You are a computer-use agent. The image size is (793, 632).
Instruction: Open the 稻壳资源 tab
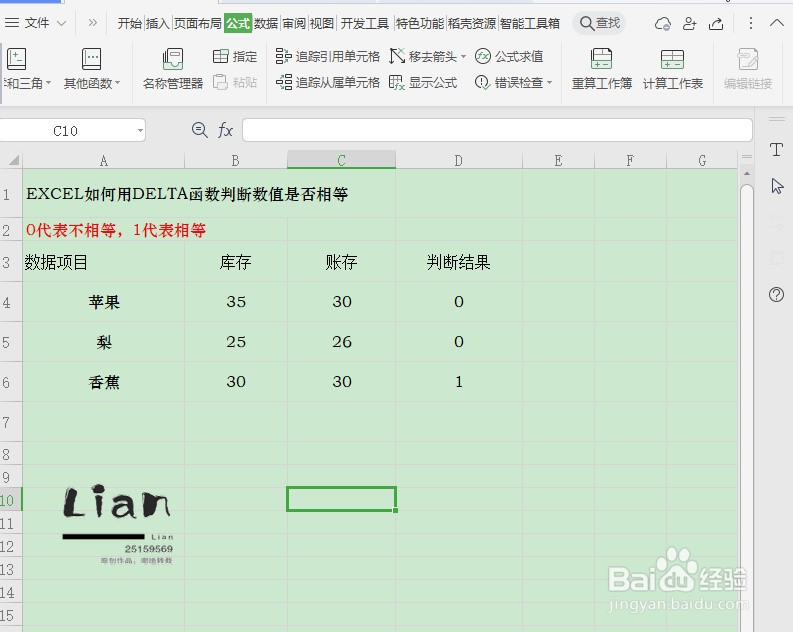(472, 23)
